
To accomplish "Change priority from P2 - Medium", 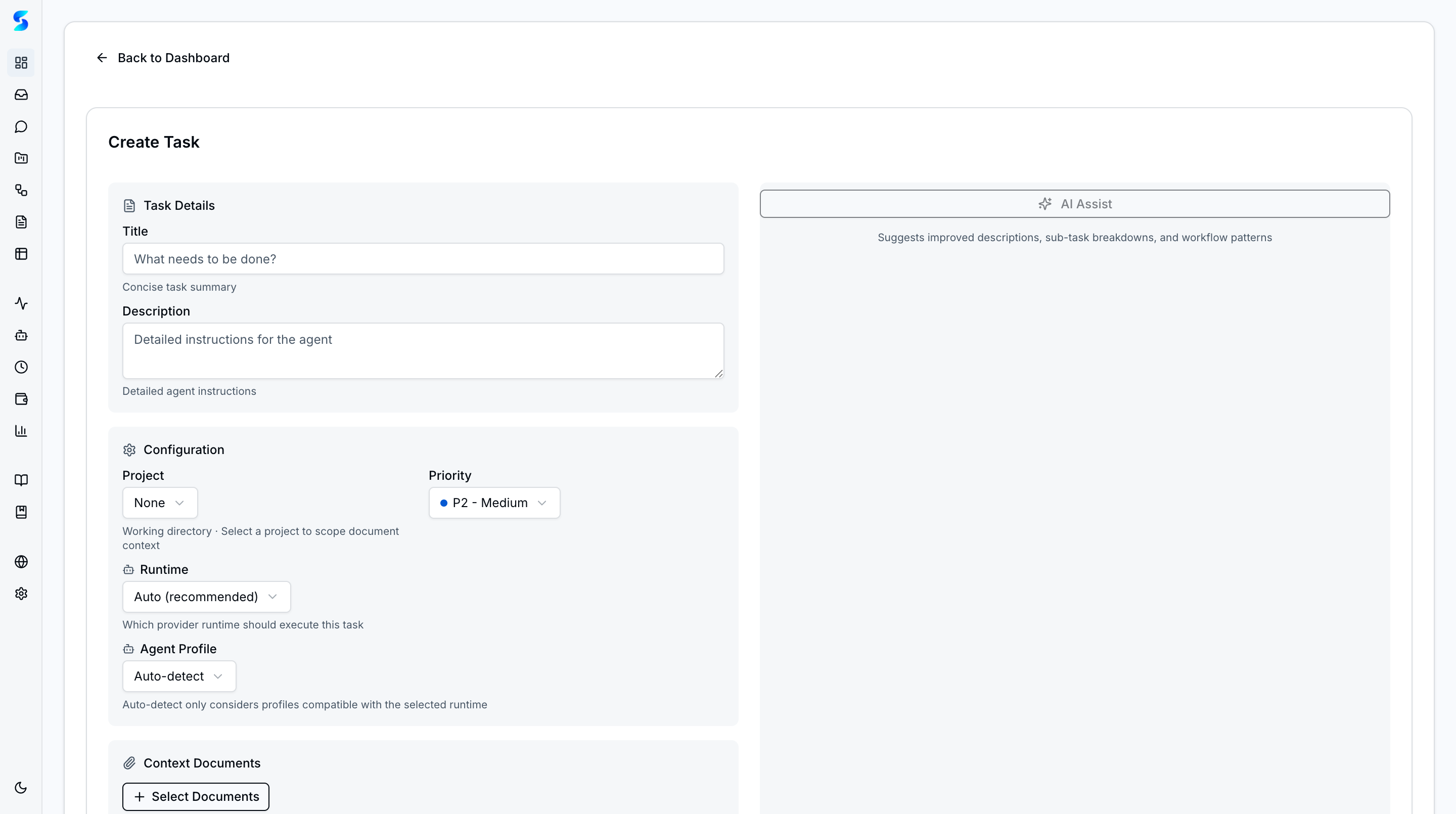I will (x=493, y=503).
